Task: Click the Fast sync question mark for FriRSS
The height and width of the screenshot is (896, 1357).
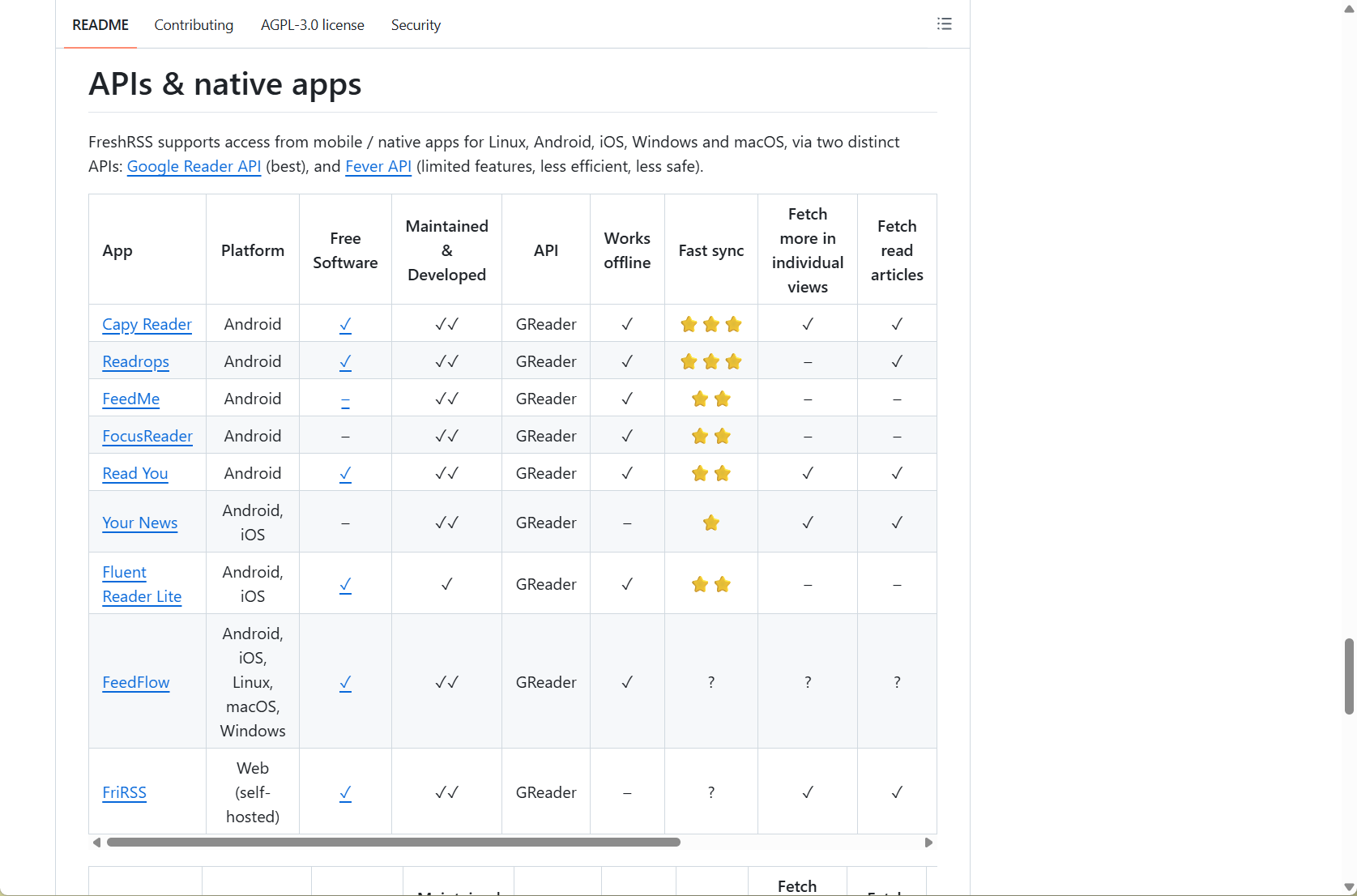Action: (x=711, y=792)
